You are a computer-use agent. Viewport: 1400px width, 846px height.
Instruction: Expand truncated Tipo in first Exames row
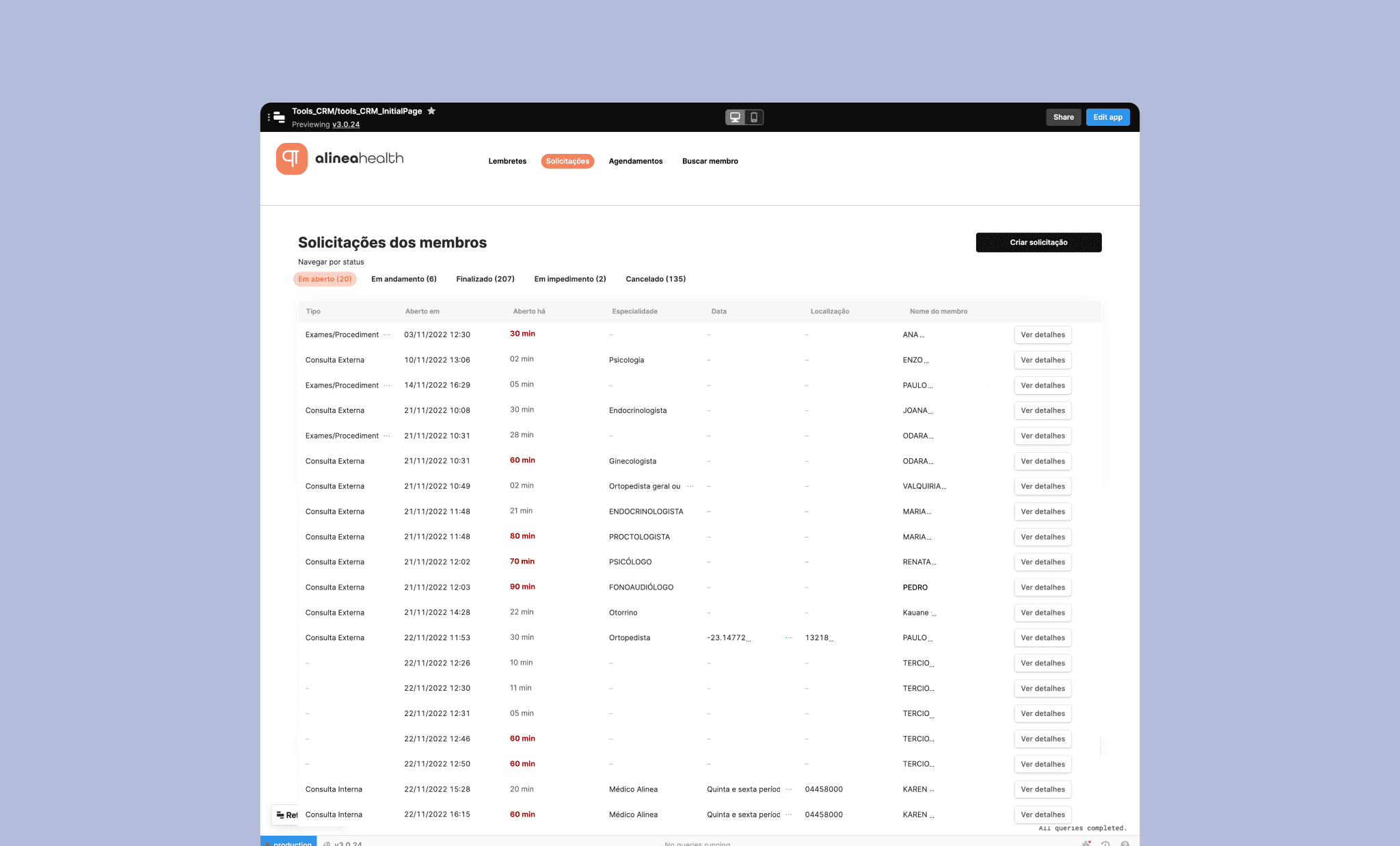pyautogui.click(x=387, y=334)
